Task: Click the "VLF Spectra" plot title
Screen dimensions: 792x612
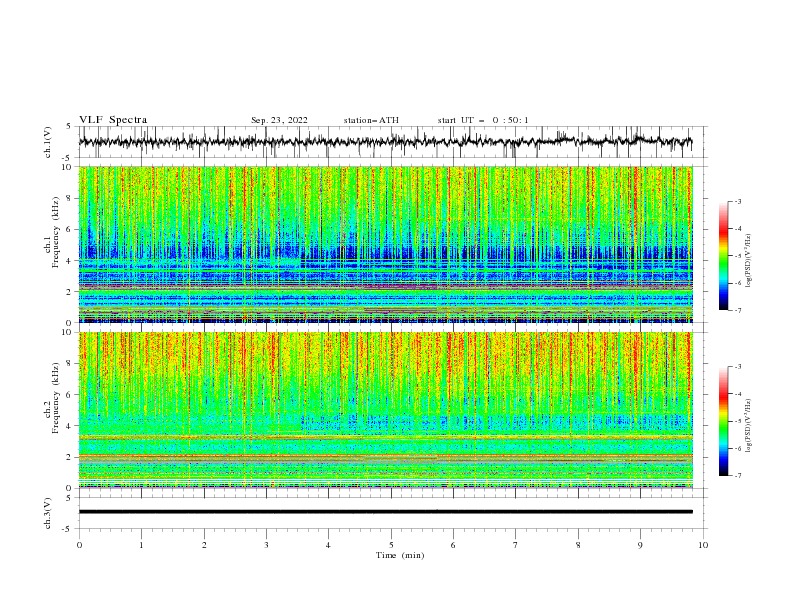Action: [113, 120]
